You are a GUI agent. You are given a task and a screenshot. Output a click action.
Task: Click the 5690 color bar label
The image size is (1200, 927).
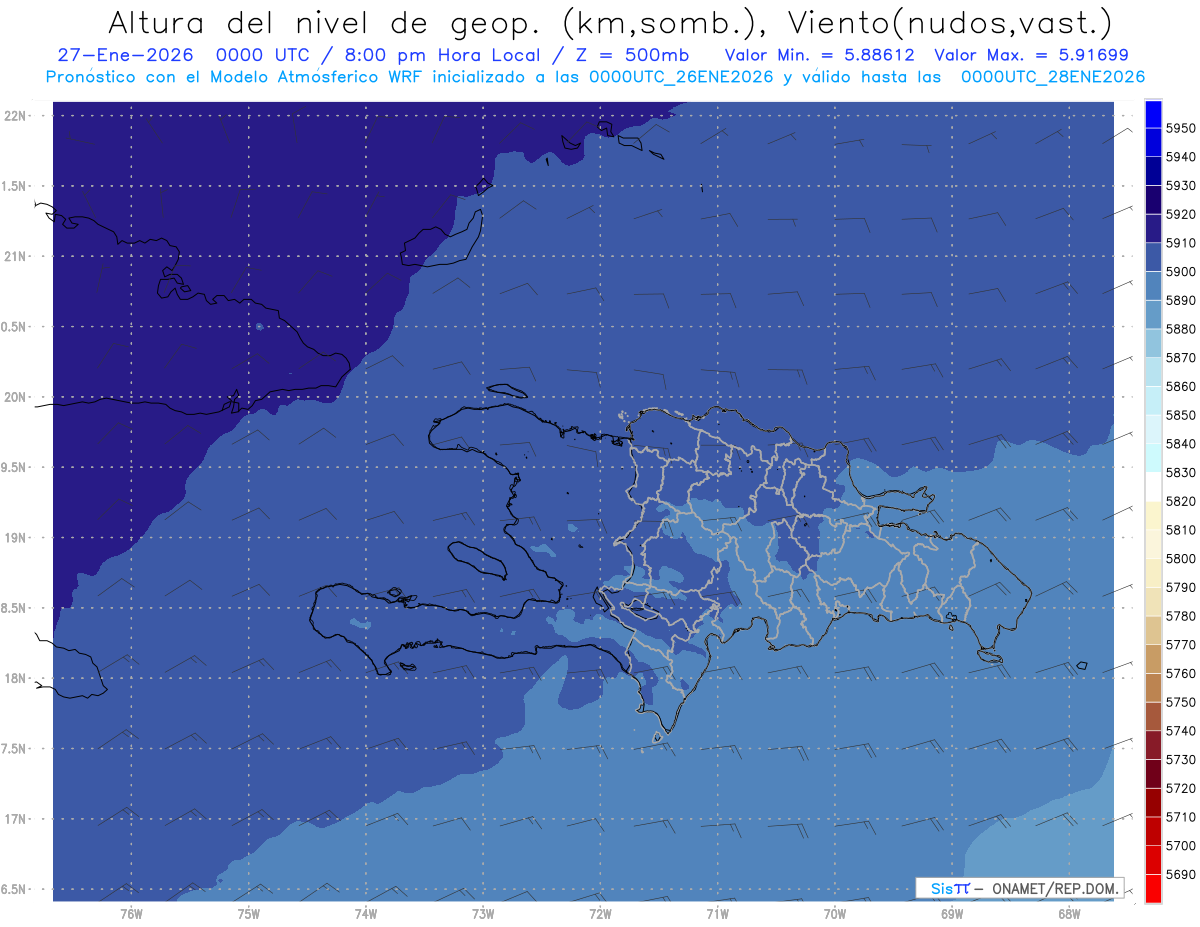1180,874
